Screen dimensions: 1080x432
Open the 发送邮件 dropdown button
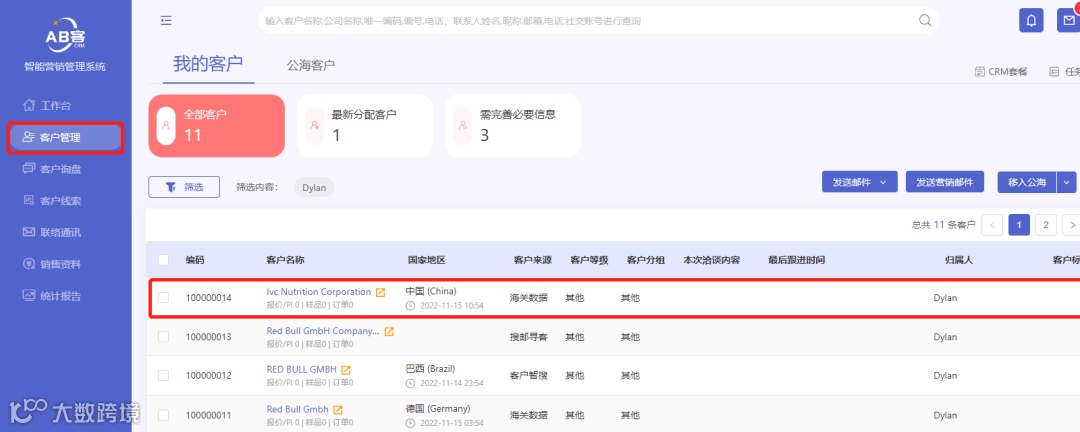(860, 183)
